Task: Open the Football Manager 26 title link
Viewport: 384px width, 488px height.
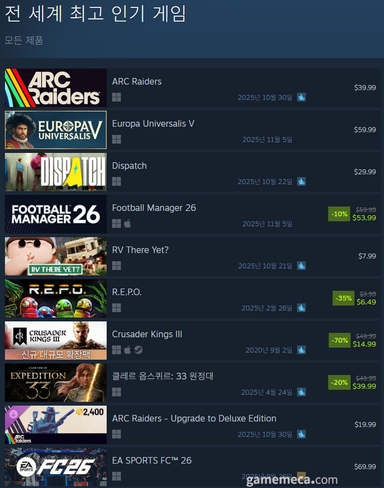Action: [x=154, y=208]
